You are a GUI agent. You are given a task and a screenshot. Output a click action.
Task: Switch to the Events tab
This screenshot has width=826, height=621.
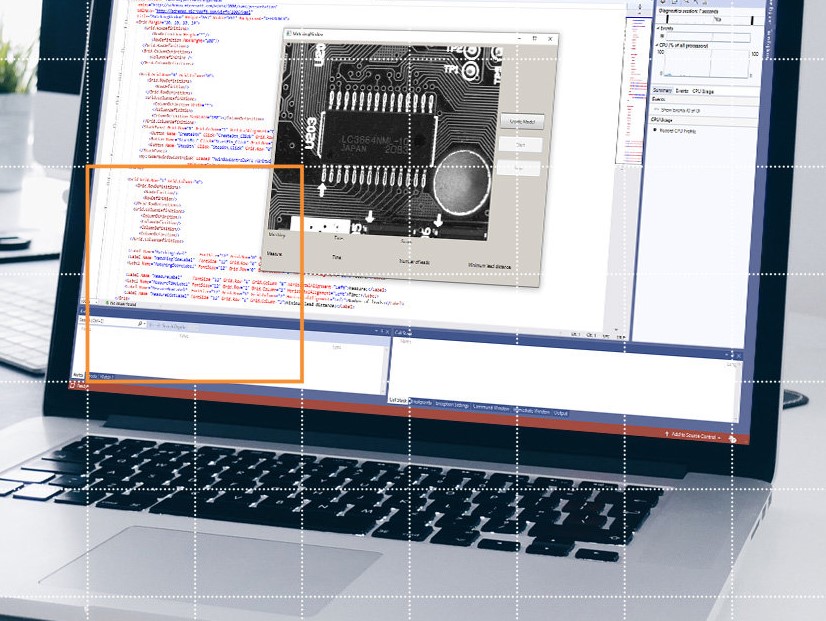(x=682, y=91)
